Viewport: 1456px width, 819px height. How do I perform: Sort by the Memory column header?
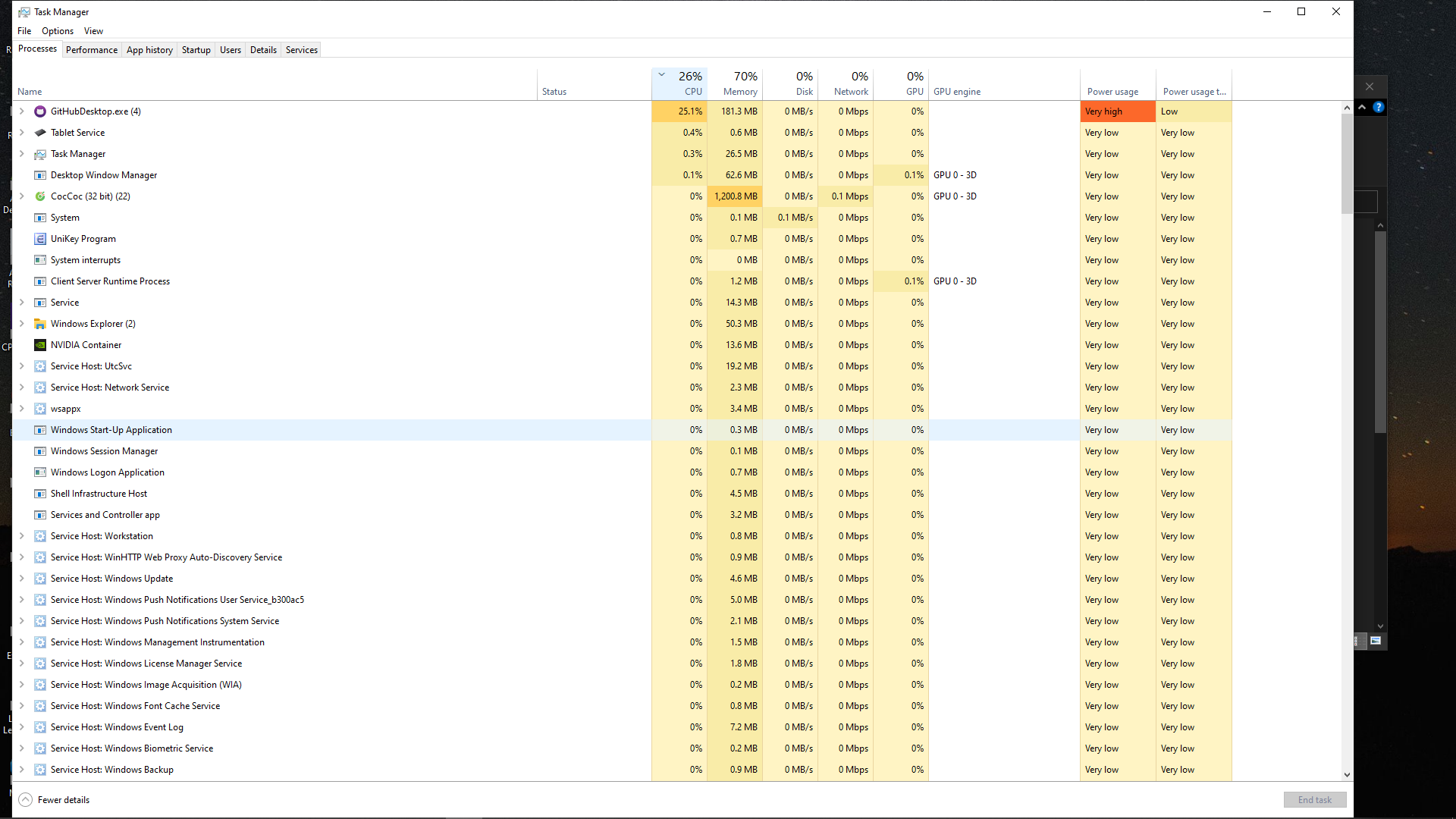pos(735,84)
